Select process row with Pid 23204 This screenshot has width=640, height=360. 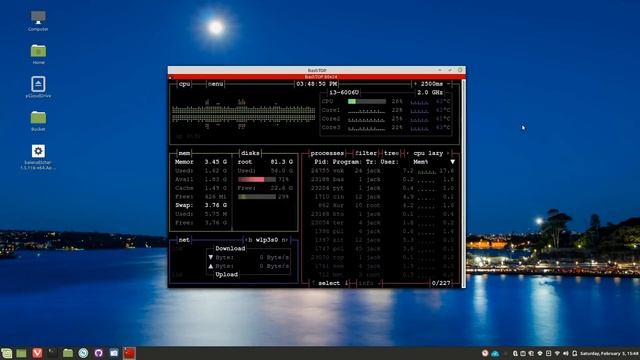tap(382, 188)
